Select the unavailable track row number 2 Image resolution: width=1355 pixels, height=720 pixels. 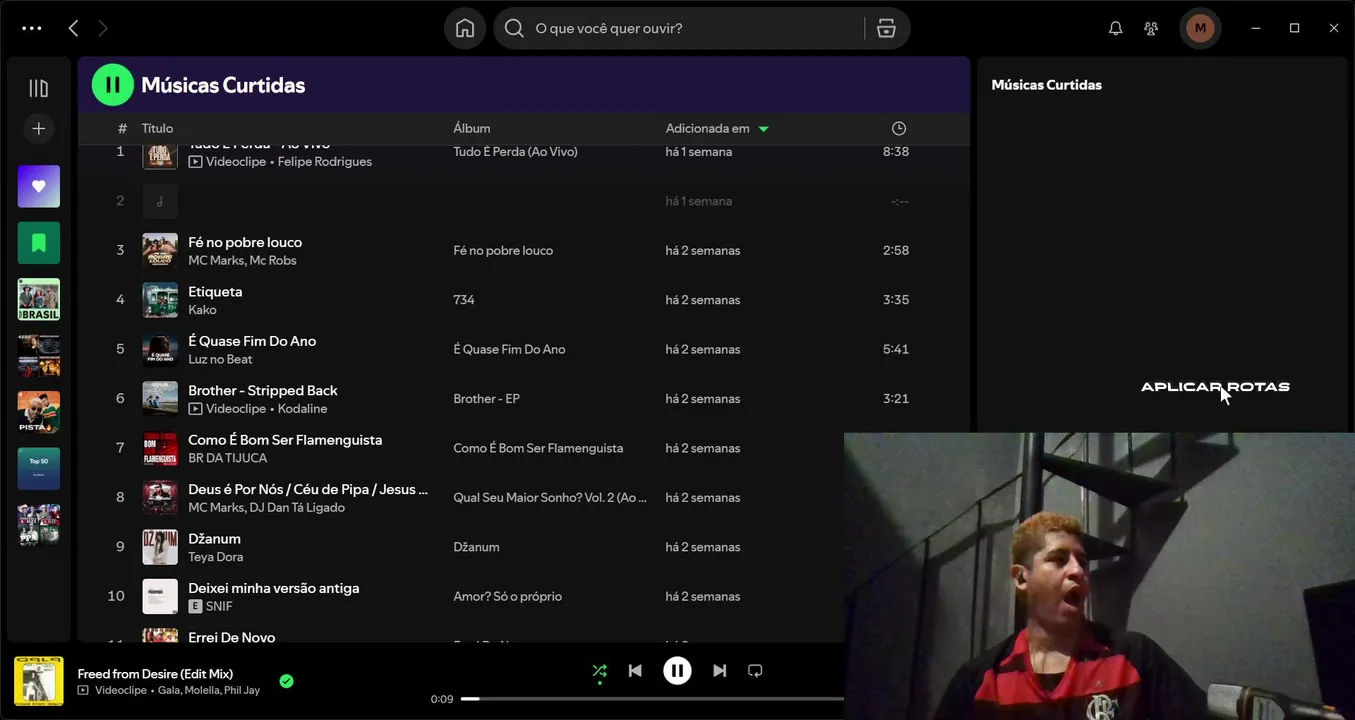pyautogui.click(x=524, y=201)
